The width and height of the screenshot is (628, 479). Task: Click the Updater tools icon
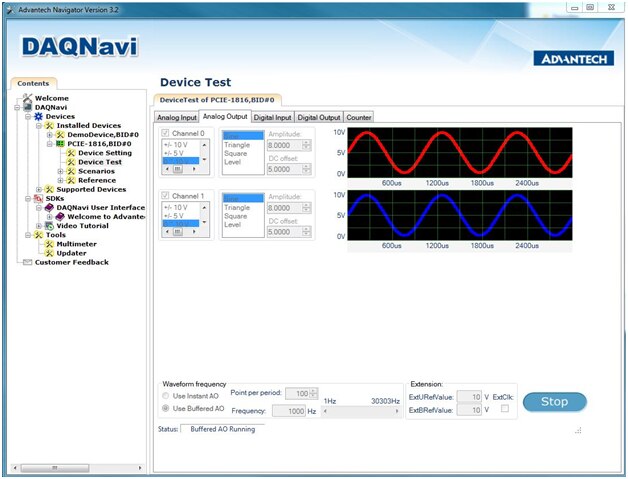(x=49, y=253)
